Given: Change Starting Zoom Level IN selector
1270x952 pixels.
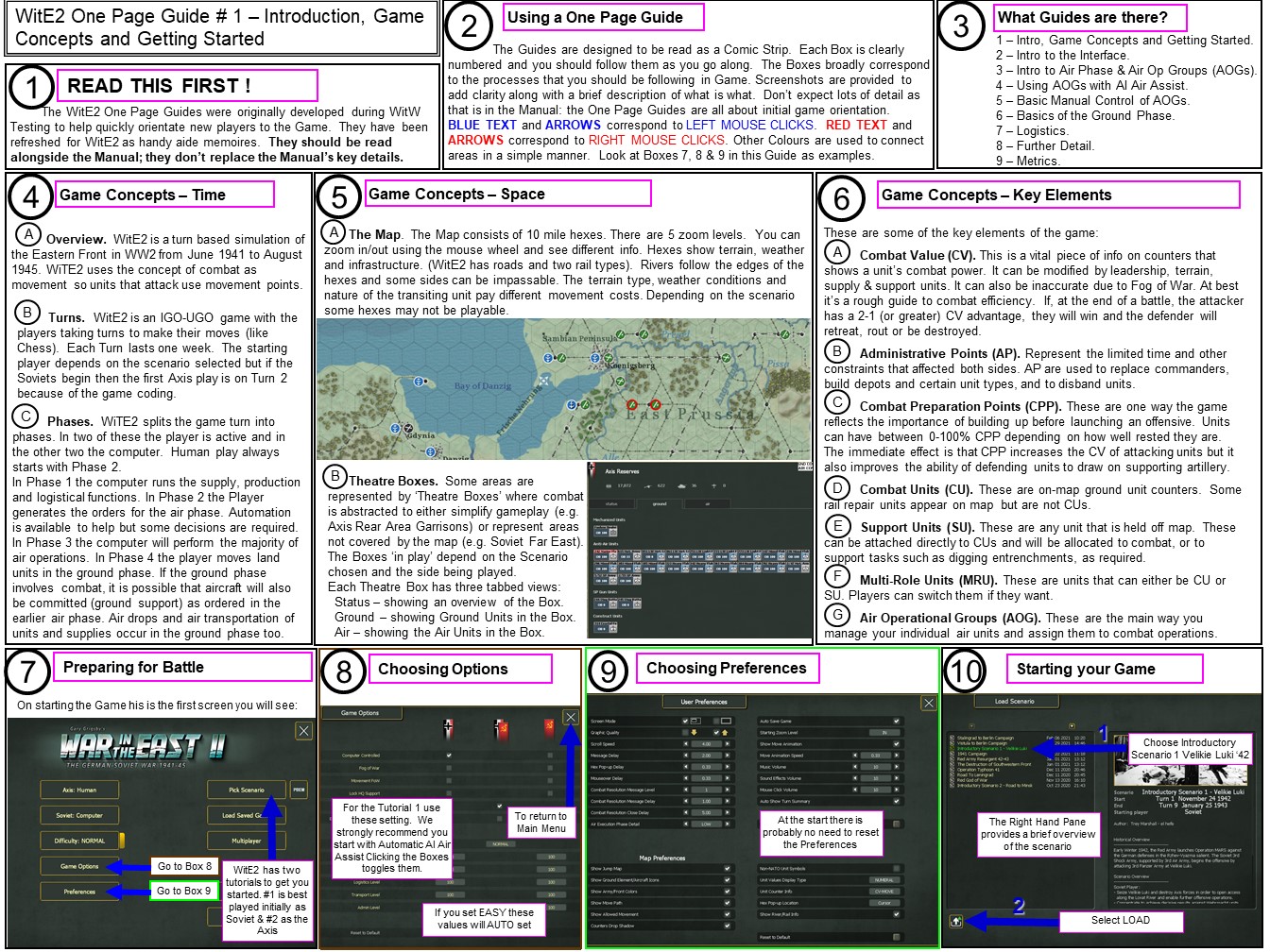Looking at the screenshot, I should tap(884, 732).
